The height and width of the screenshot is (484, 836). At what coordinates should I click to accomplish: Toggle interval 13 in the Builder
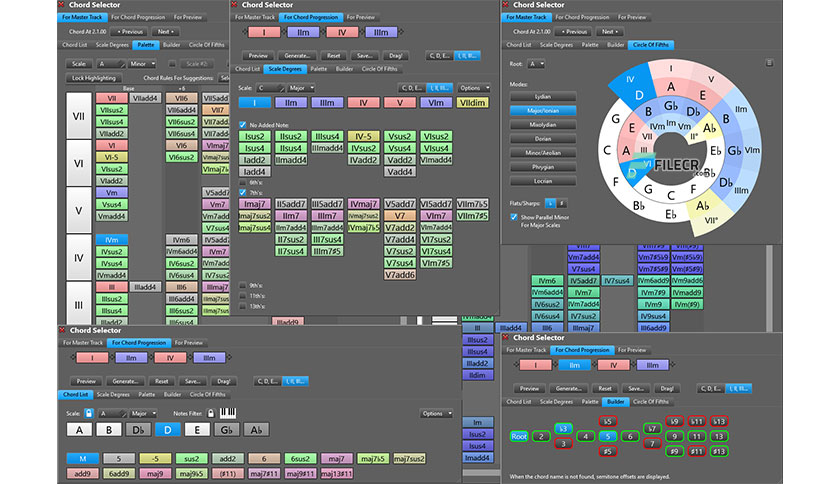point(719,436)
